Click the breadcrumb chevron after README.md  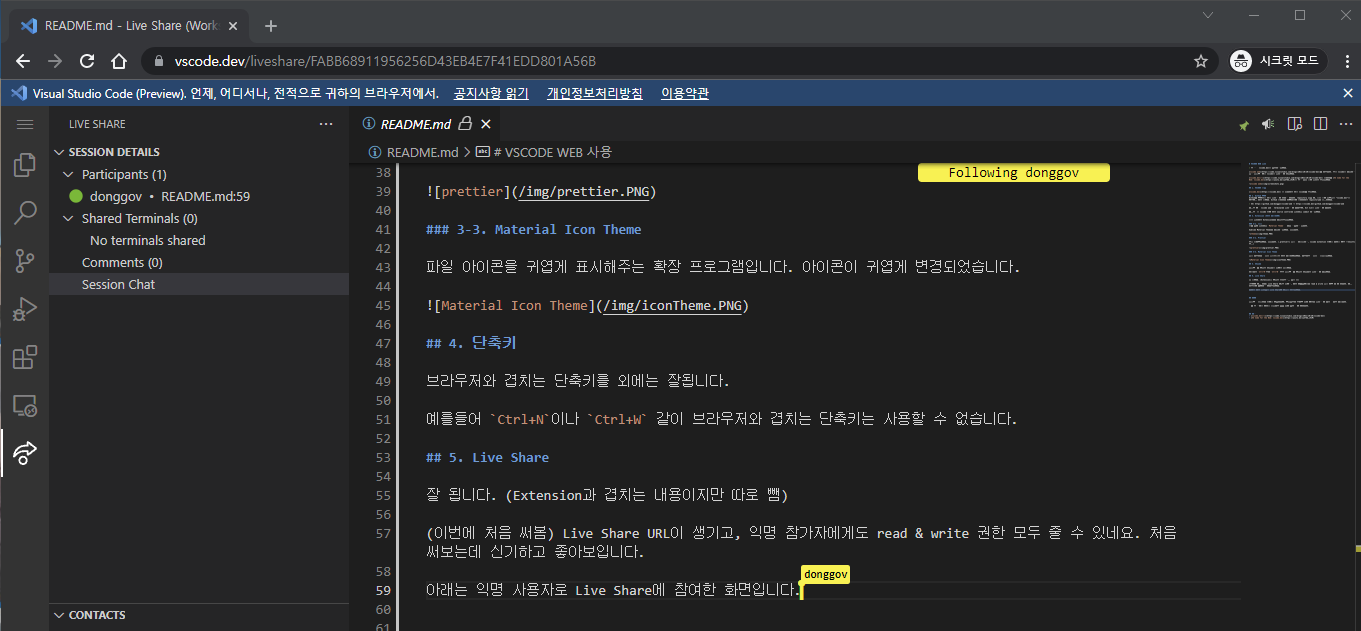[466, 152]
